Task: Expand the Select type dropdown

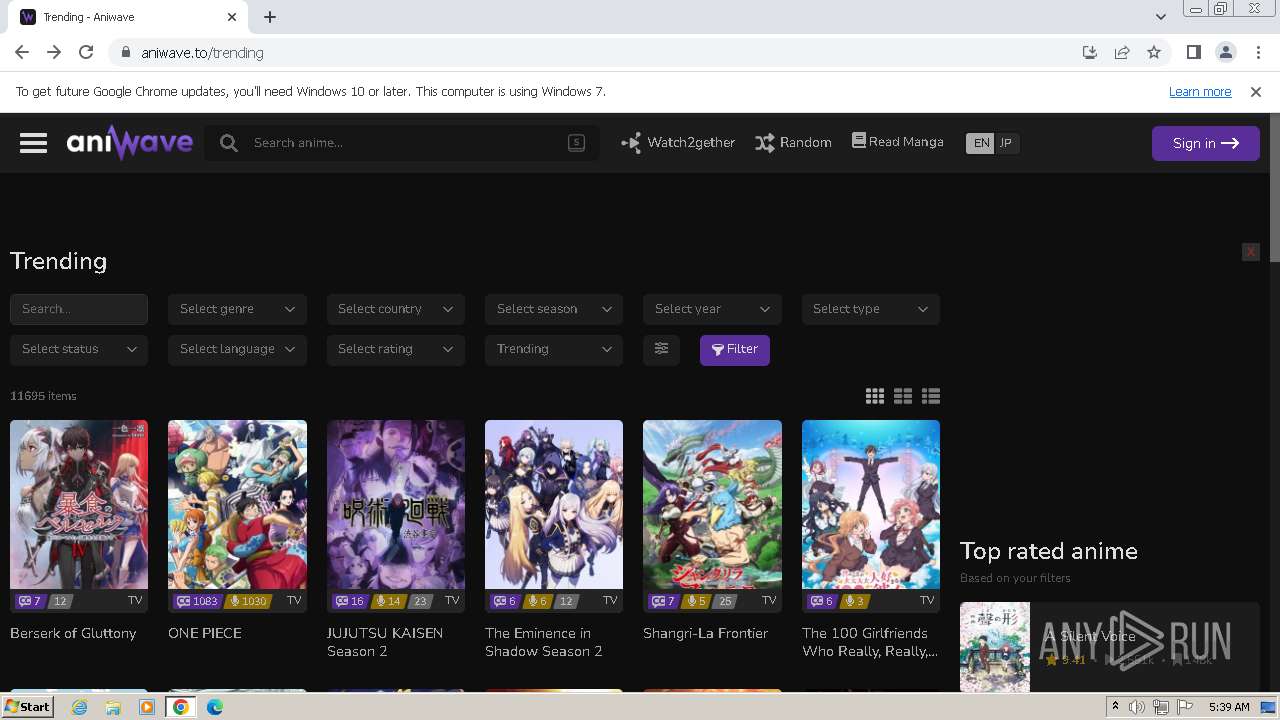Action: [x=870, y=309]
